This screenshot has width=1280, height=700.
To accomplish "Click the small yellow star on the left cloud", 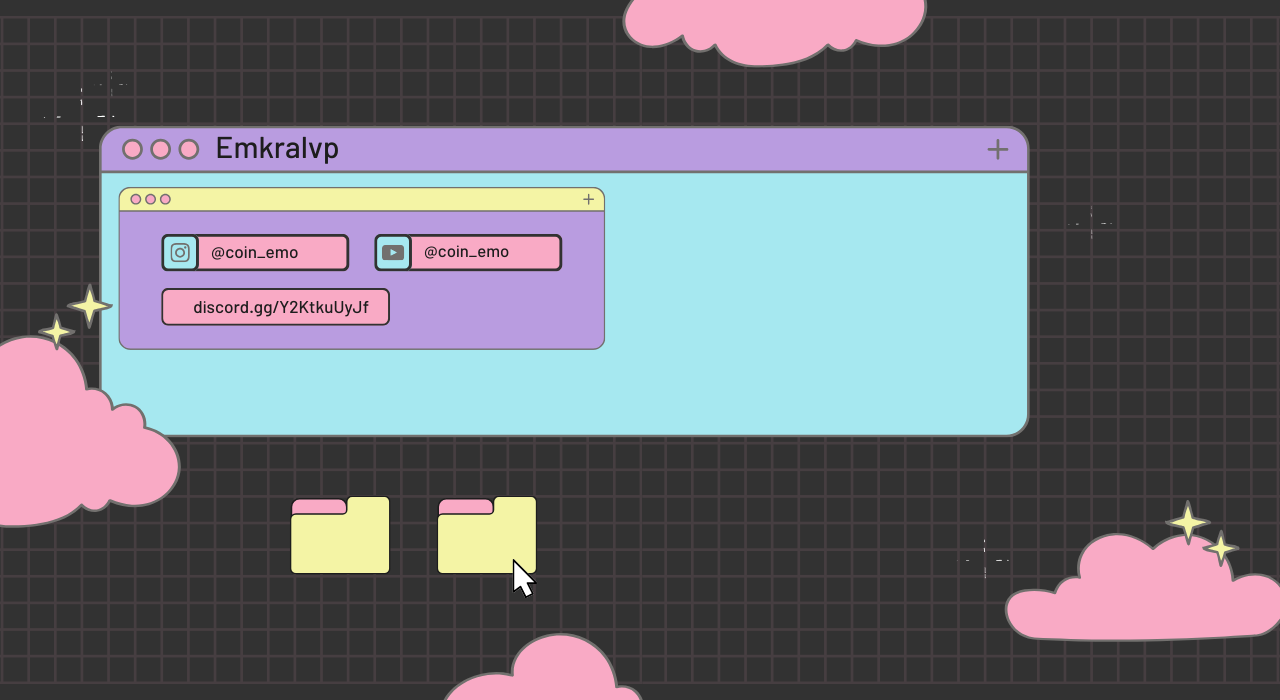I will pos(56,331).
